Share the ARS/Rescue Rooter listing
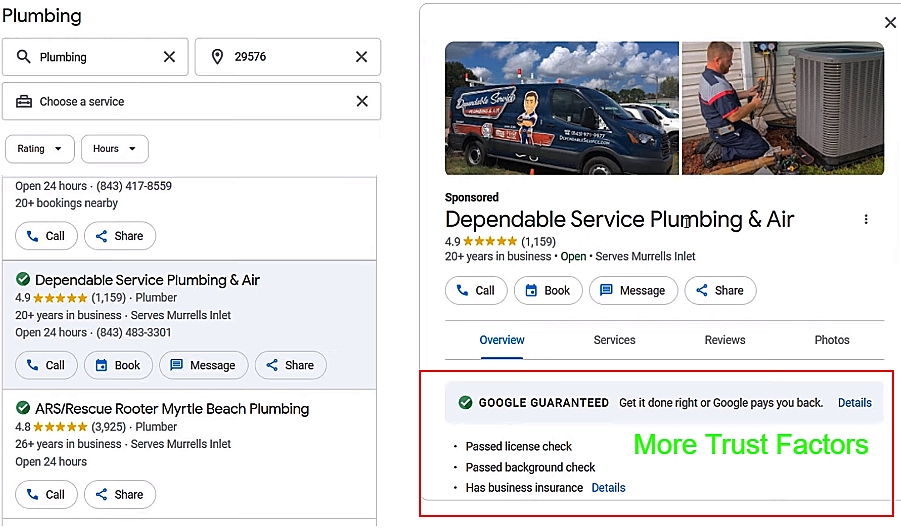Screen dimensions: 901x532 pyautogui.click(x=120, y=495)
